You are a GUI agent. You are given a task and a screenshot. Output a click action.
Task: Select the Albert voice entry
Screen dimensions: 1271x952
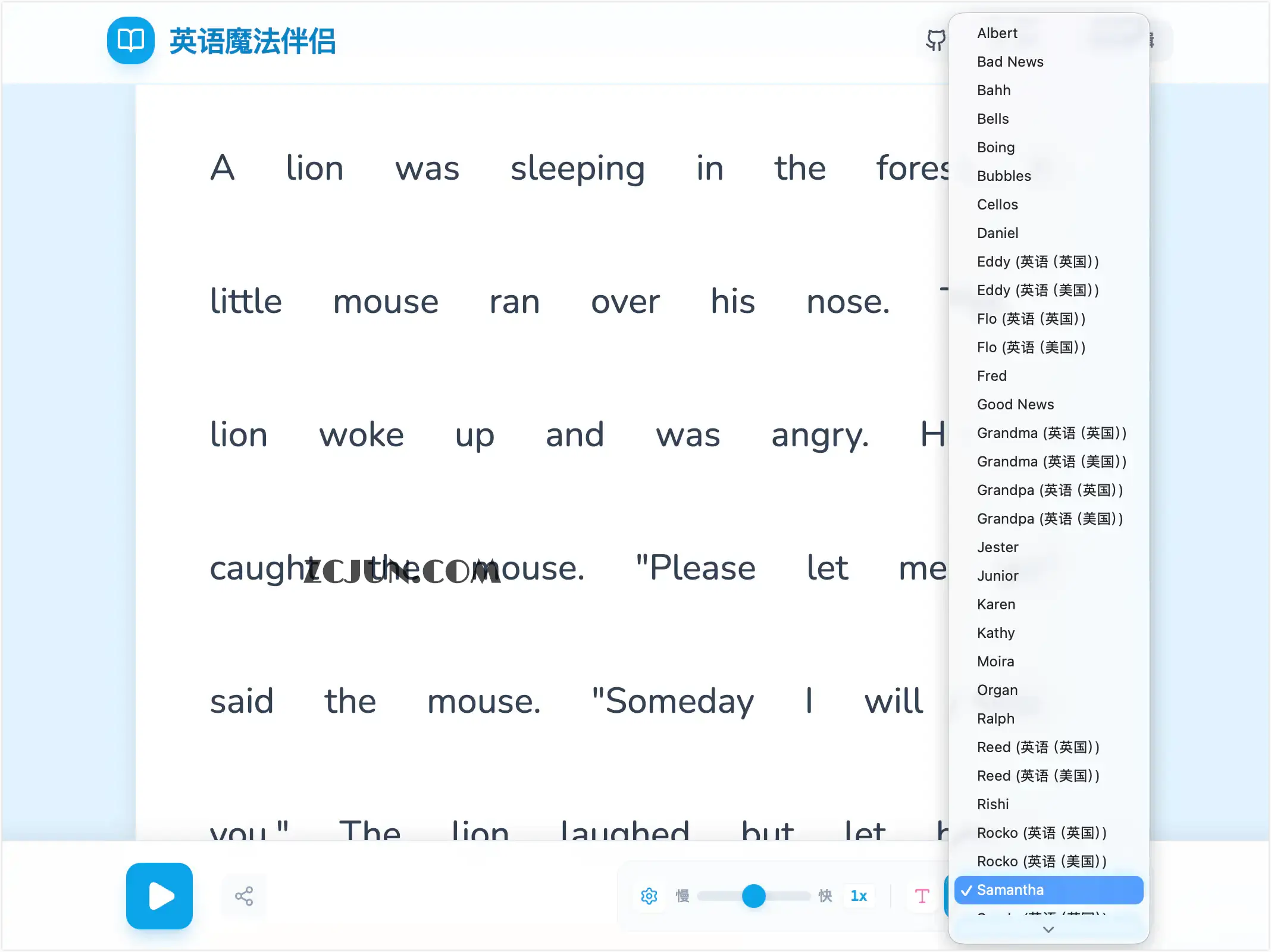(997, 33)
